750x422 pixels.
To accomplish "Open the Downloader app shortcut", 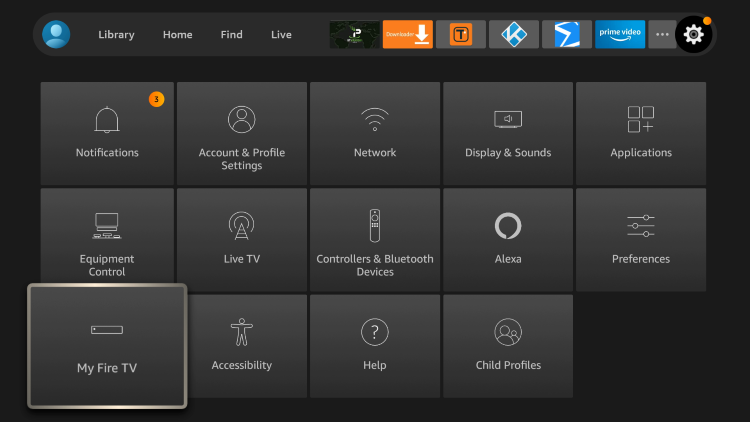I will tap(407, 34).
